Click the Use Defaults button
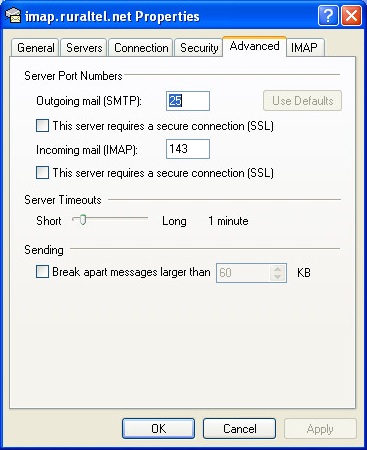 click(303, 101)
